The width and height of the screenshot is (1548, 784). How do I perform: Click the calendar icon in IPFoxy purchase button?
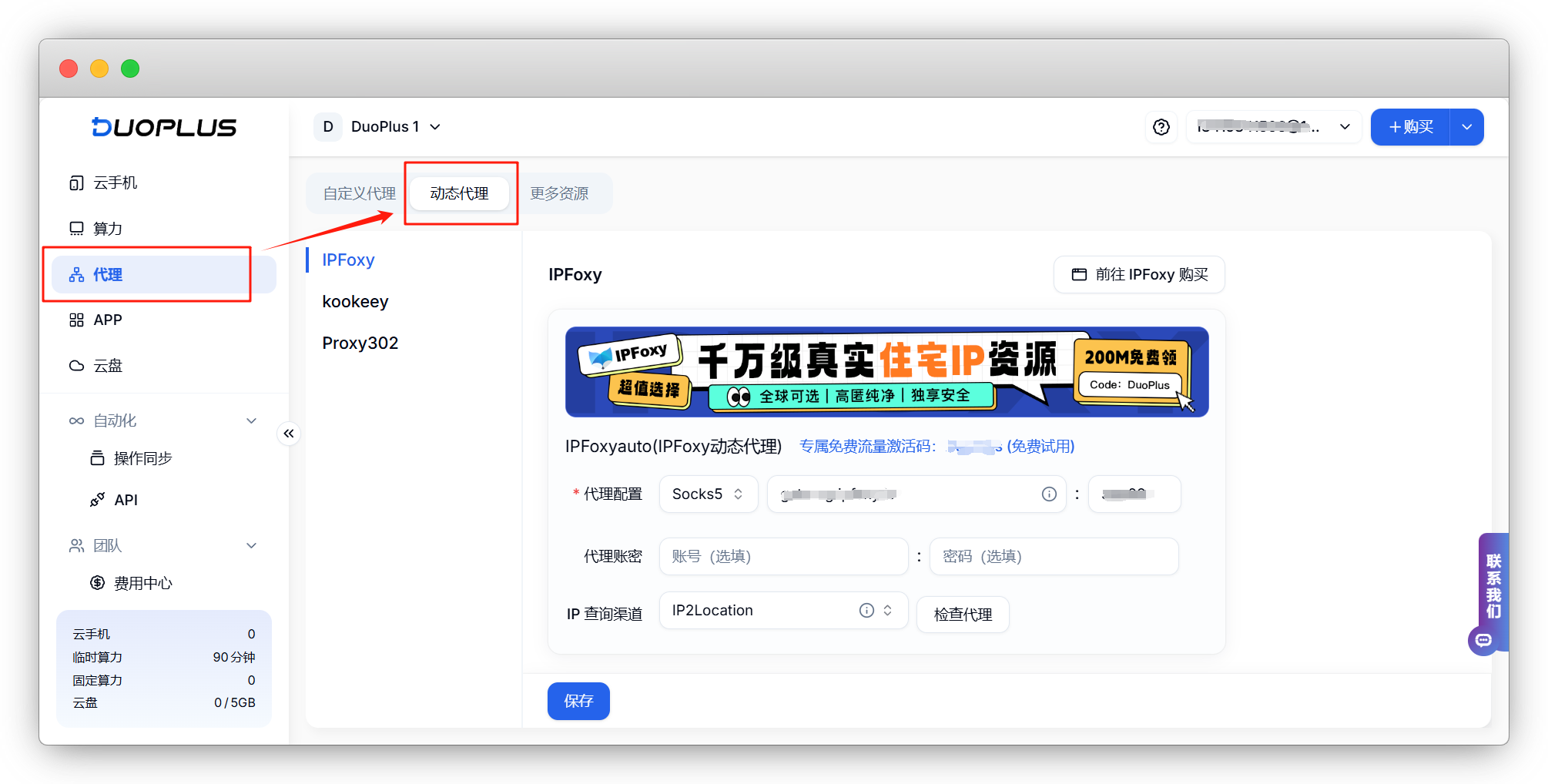[x=1080, y=275]
